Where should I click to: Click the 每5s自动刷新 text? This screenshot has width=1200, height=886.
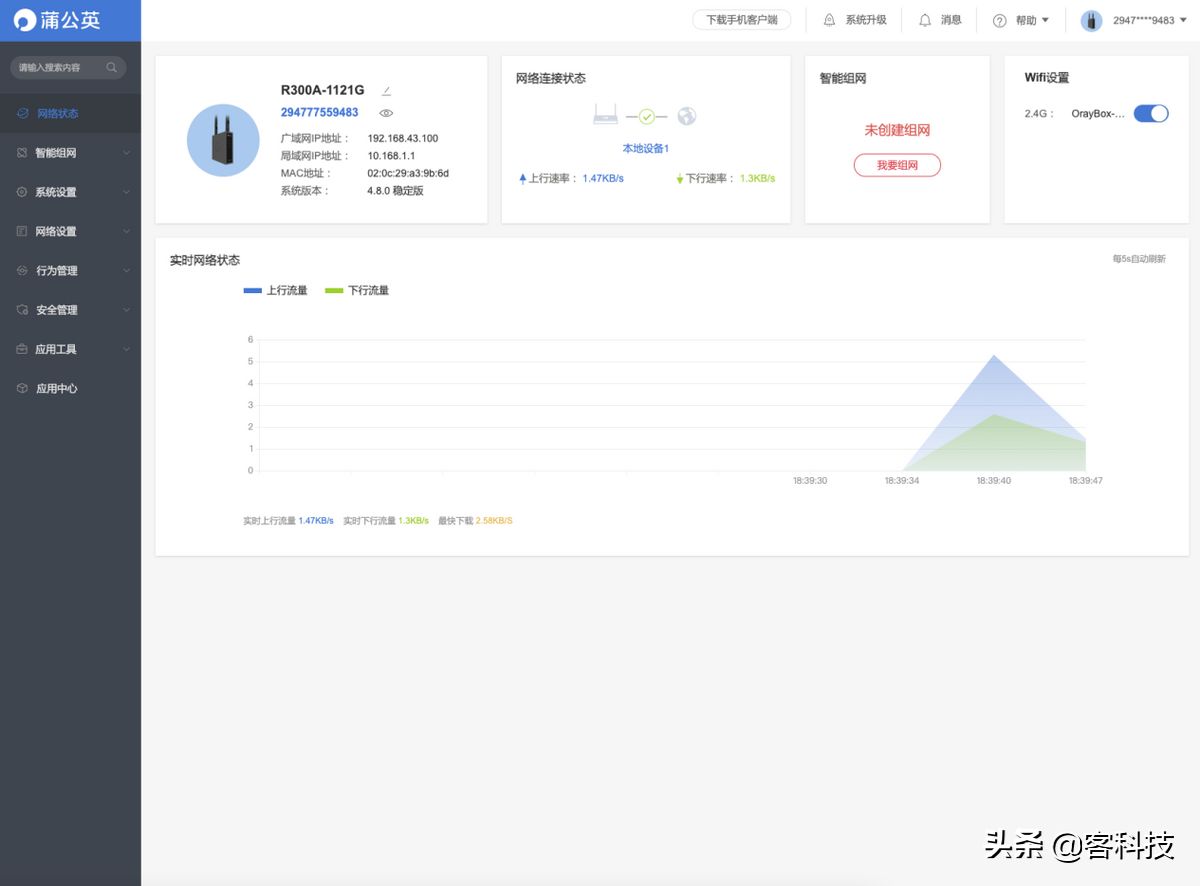coord(1139,259)
